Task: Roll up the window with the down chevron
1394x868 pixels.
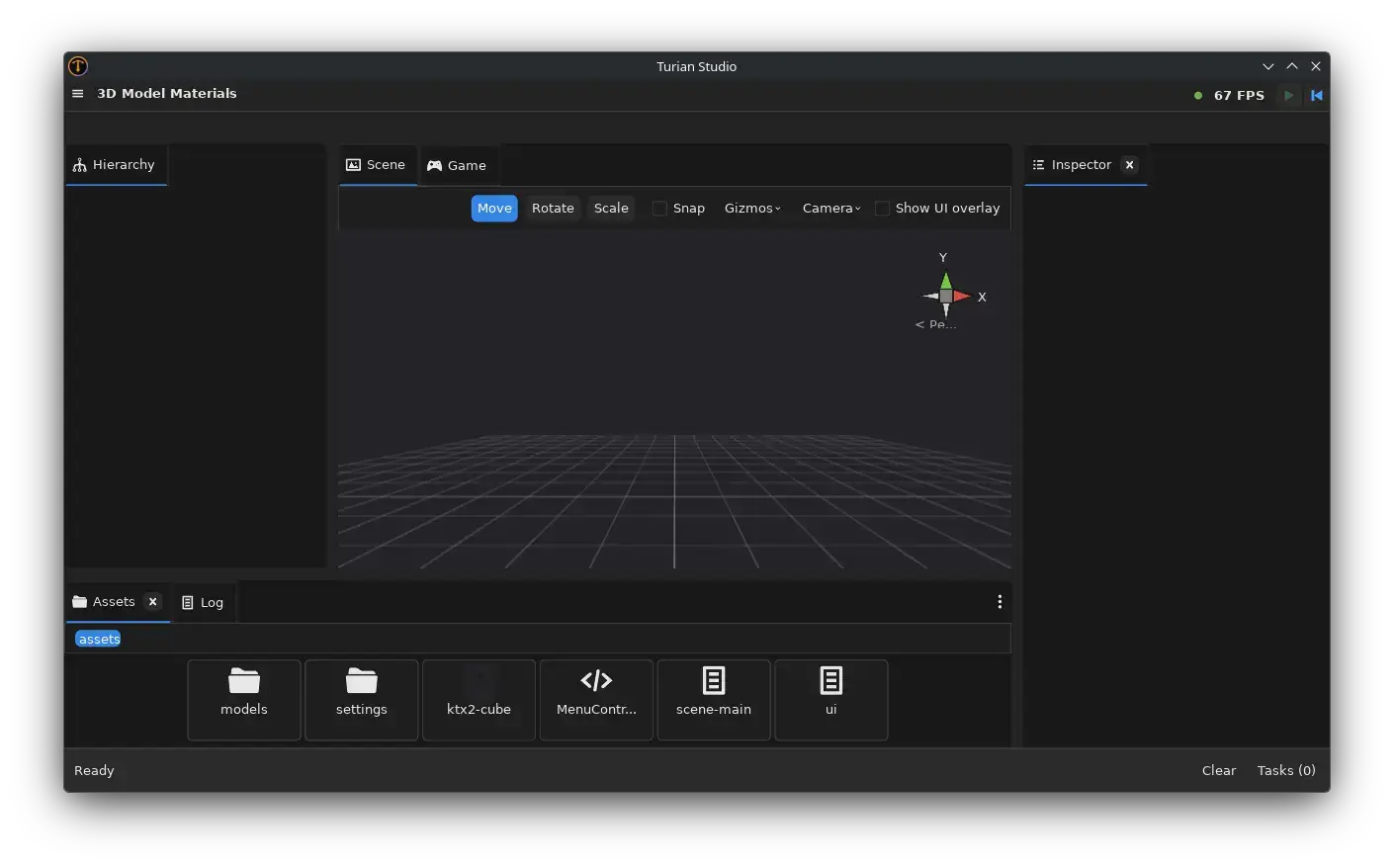Action: [x=1268, y=66]
